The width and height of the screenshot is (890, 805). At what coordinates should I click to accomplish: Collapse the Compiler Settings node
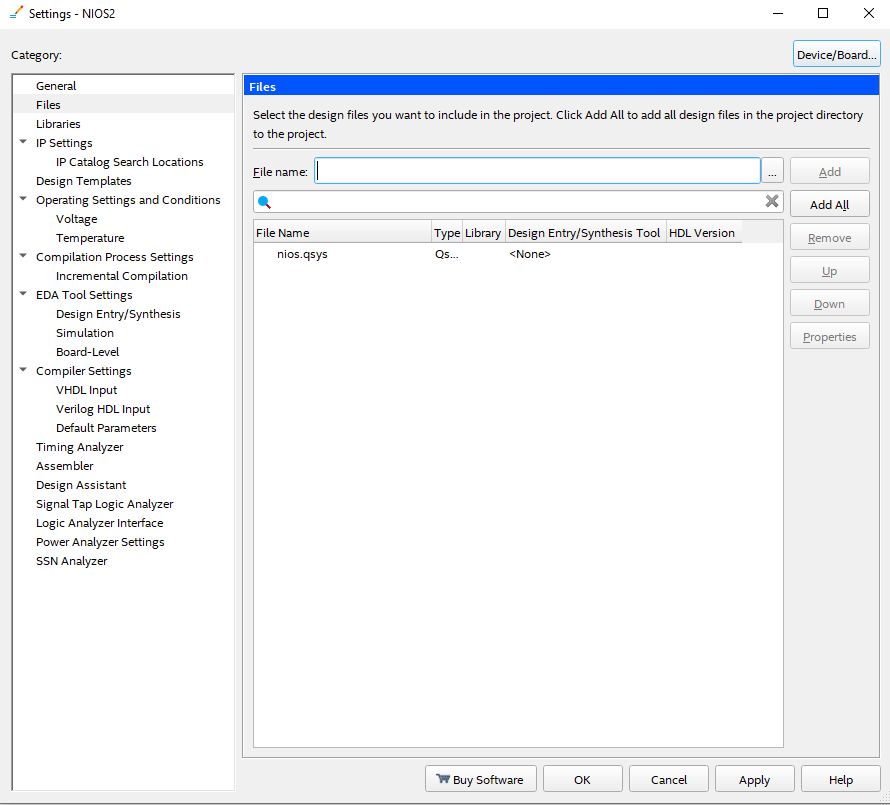(x=23, y=370)
